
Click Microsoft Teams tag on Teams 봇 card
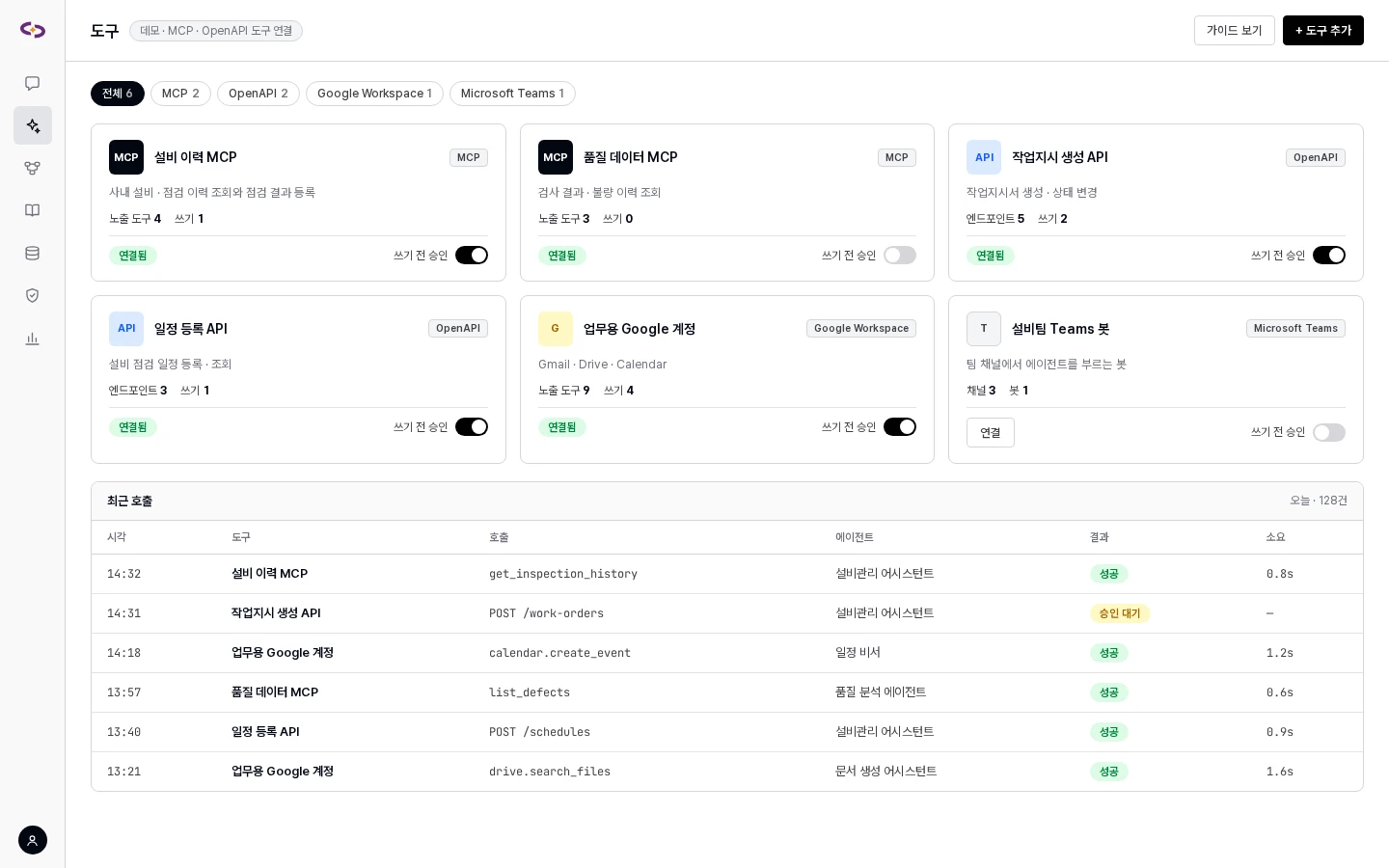[x=1295, y=329]
